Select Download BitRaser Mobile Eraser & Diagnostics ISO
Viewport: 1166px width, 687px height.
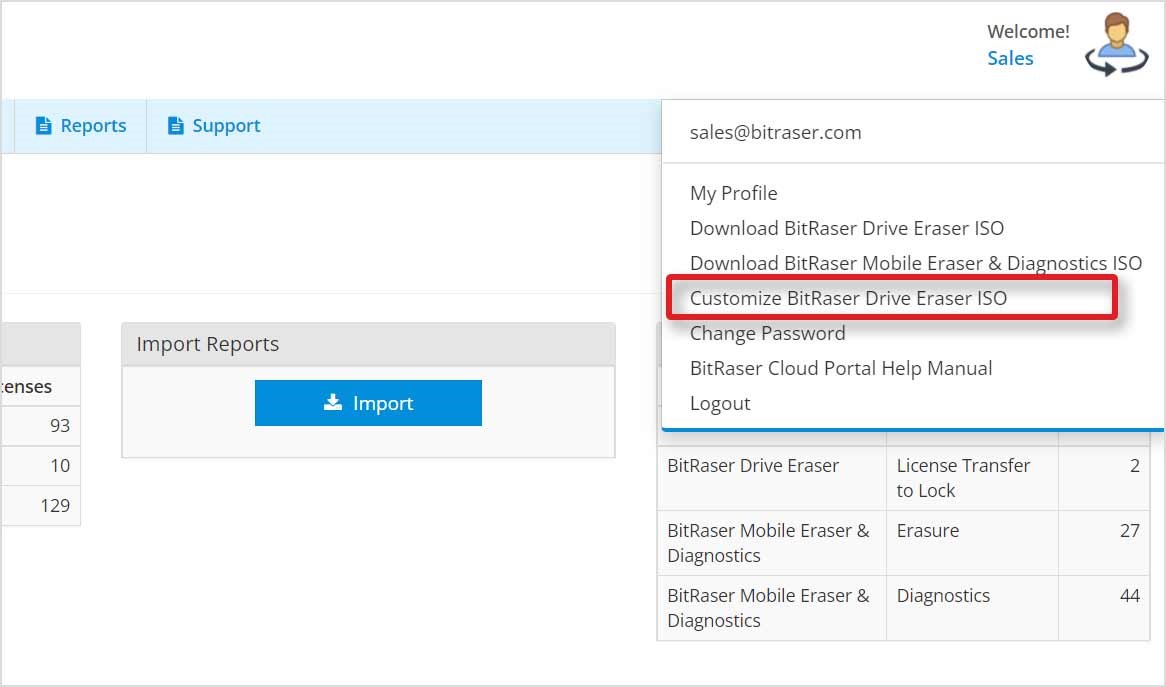915,263
